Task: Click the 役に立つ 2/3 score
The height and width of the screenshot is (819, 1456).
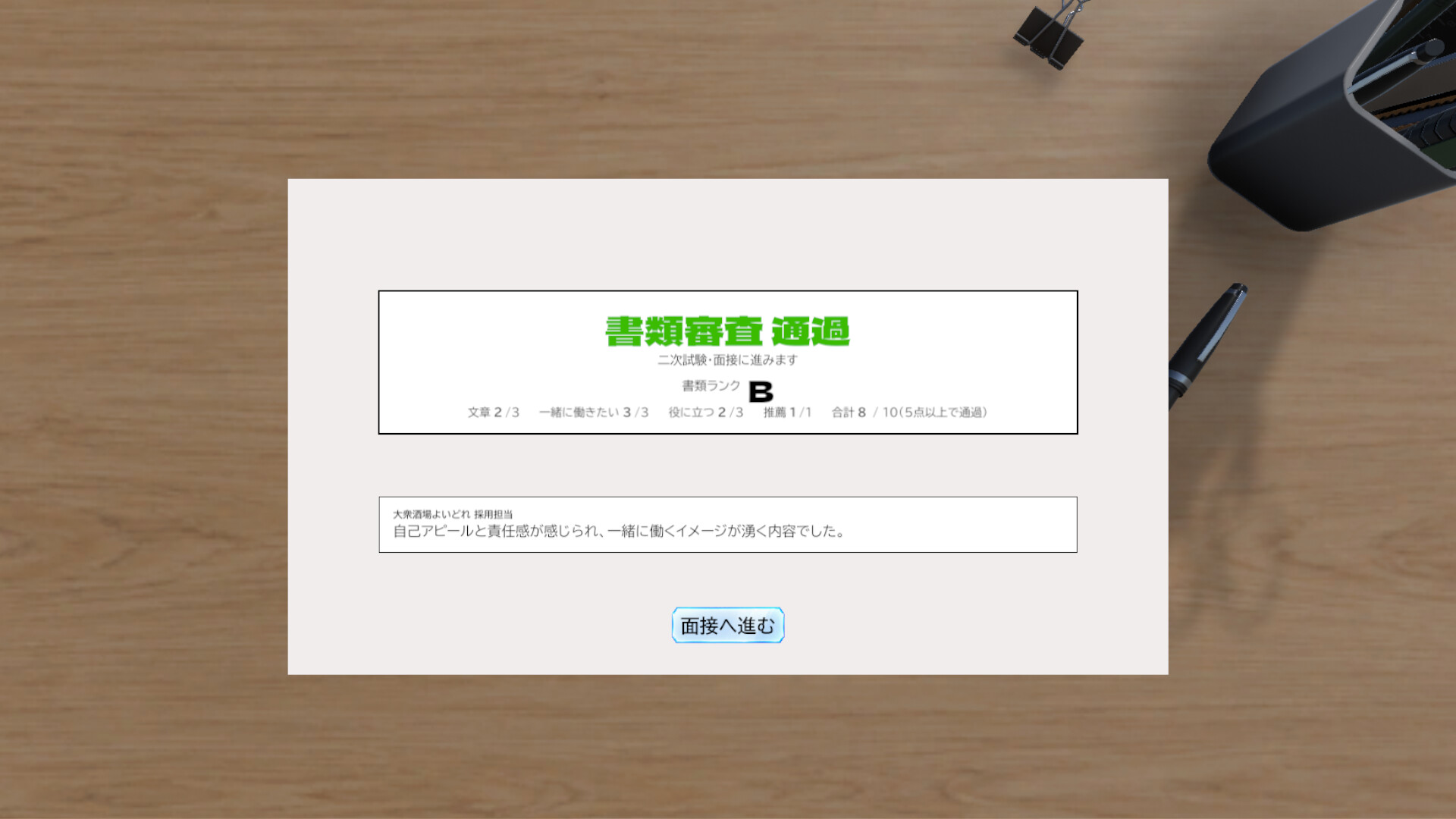Action: point(705,413)
